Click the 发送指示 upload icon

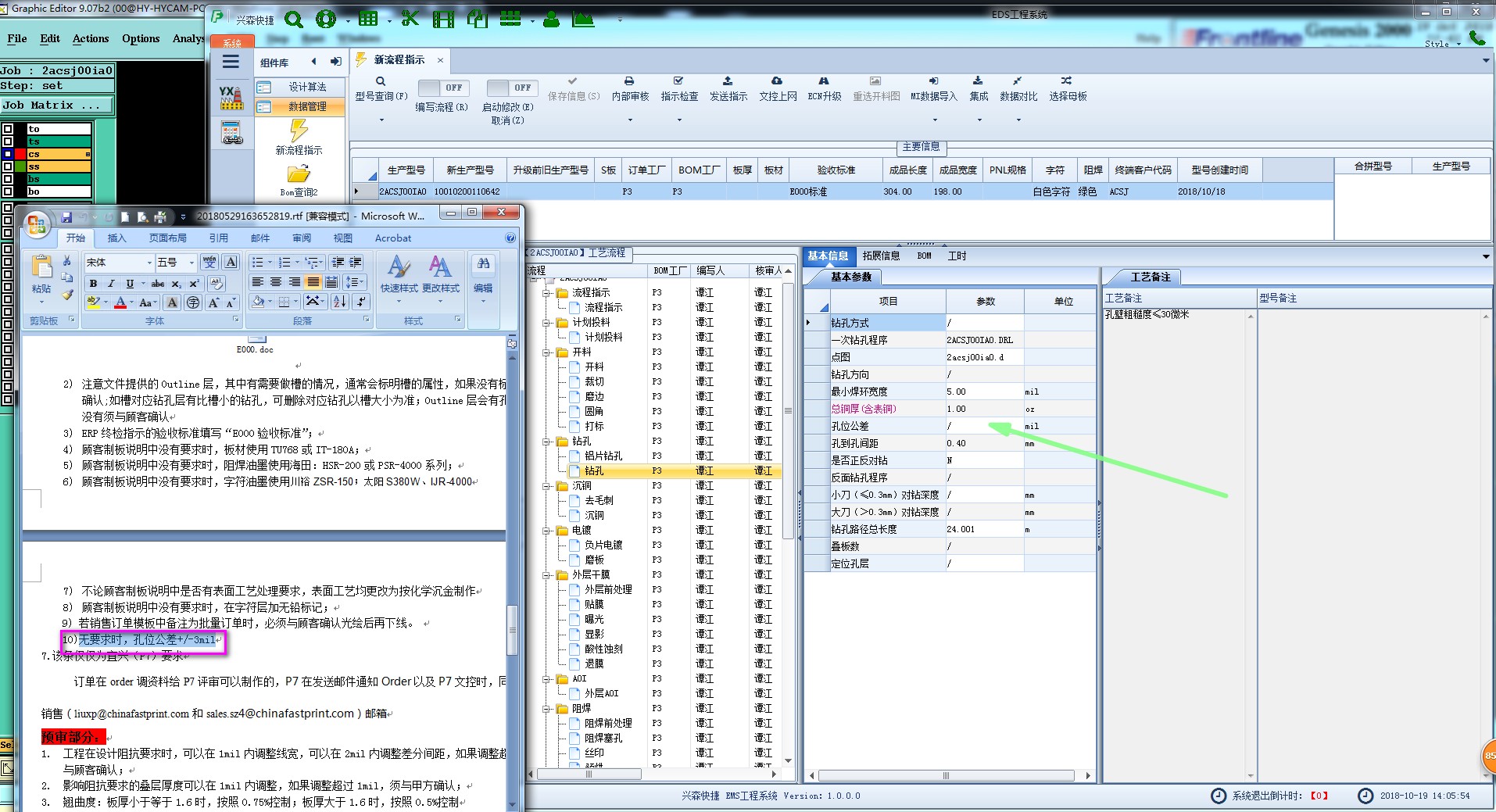click(x=728, y=80)
